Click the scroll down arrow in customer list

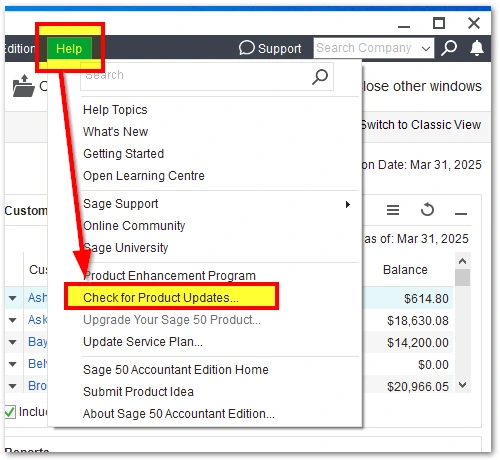coord(462,385)
